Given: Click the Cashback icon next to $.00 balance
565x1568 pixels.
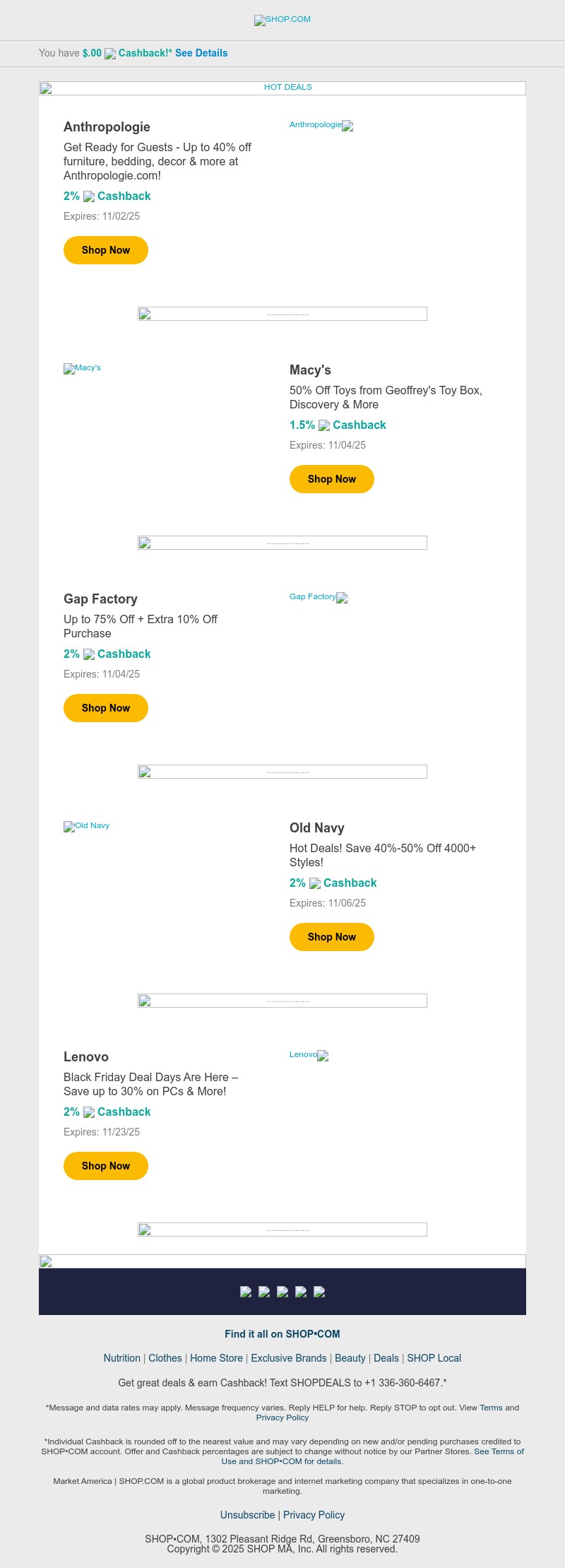Looking at the screenshot, I should 111,52.
